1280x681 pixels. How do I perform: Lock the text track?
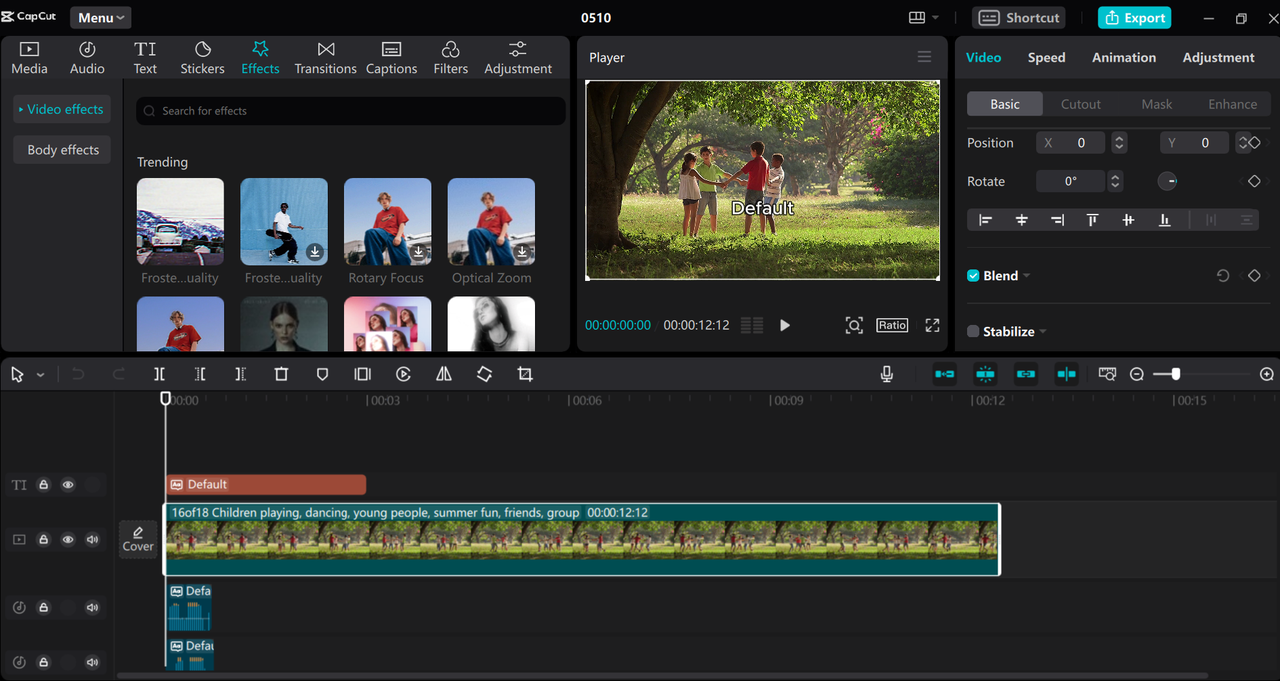pos(44,485)
